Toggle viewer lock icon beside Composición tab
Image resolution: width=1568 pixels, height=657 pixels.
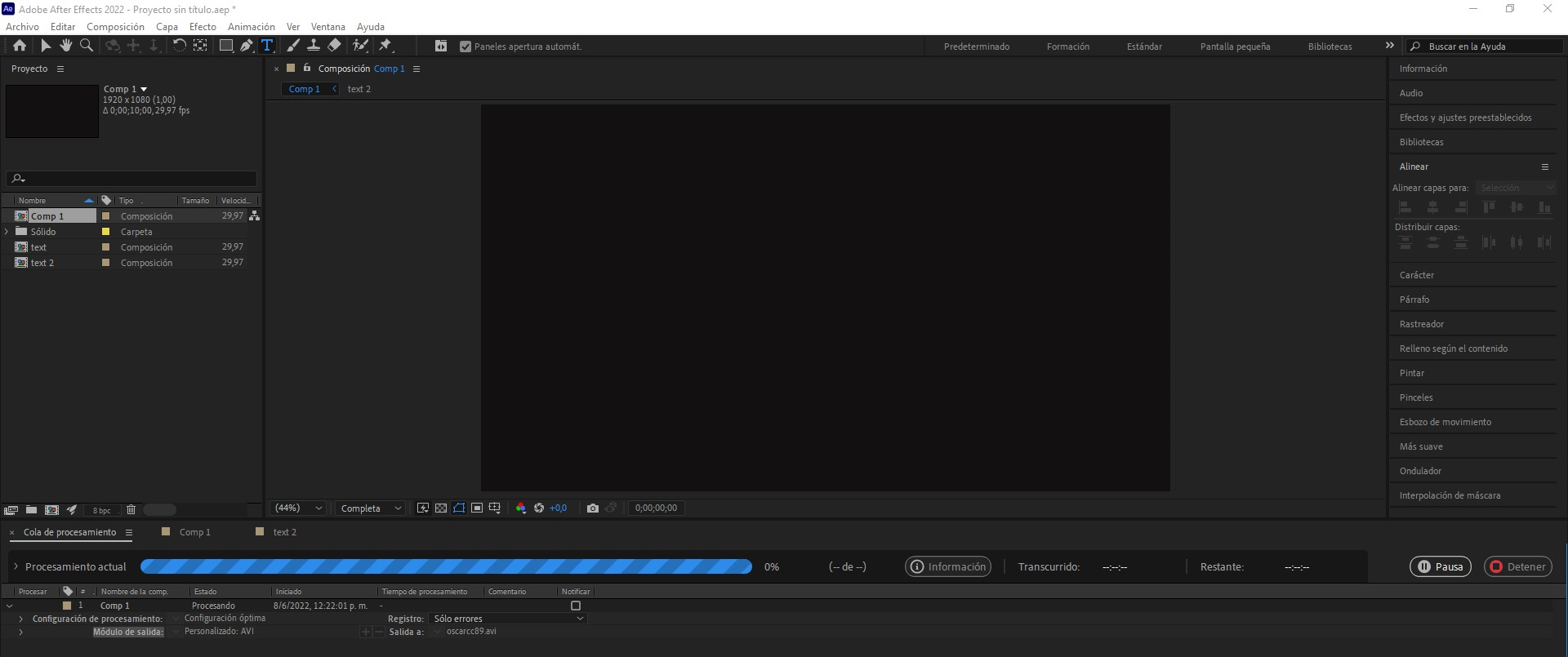[307, 68]
